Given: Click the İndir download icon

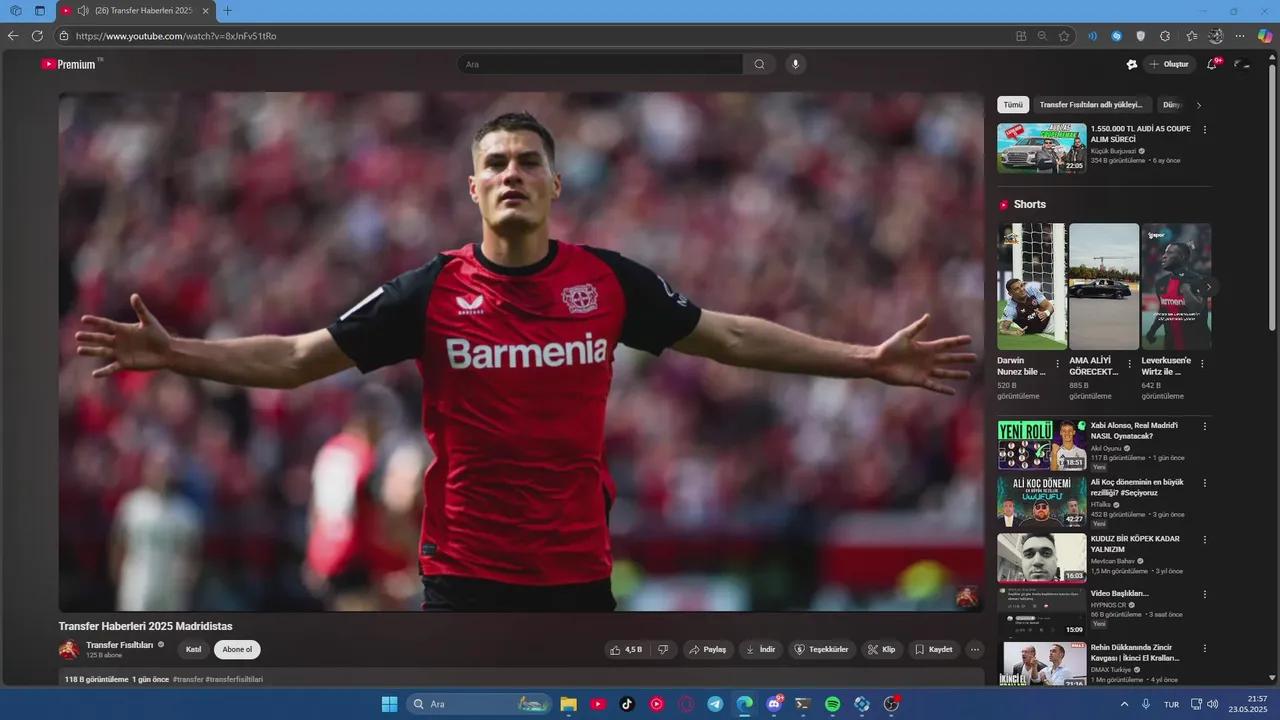Looking at the screenshot, I should click(x=761, y=649).
